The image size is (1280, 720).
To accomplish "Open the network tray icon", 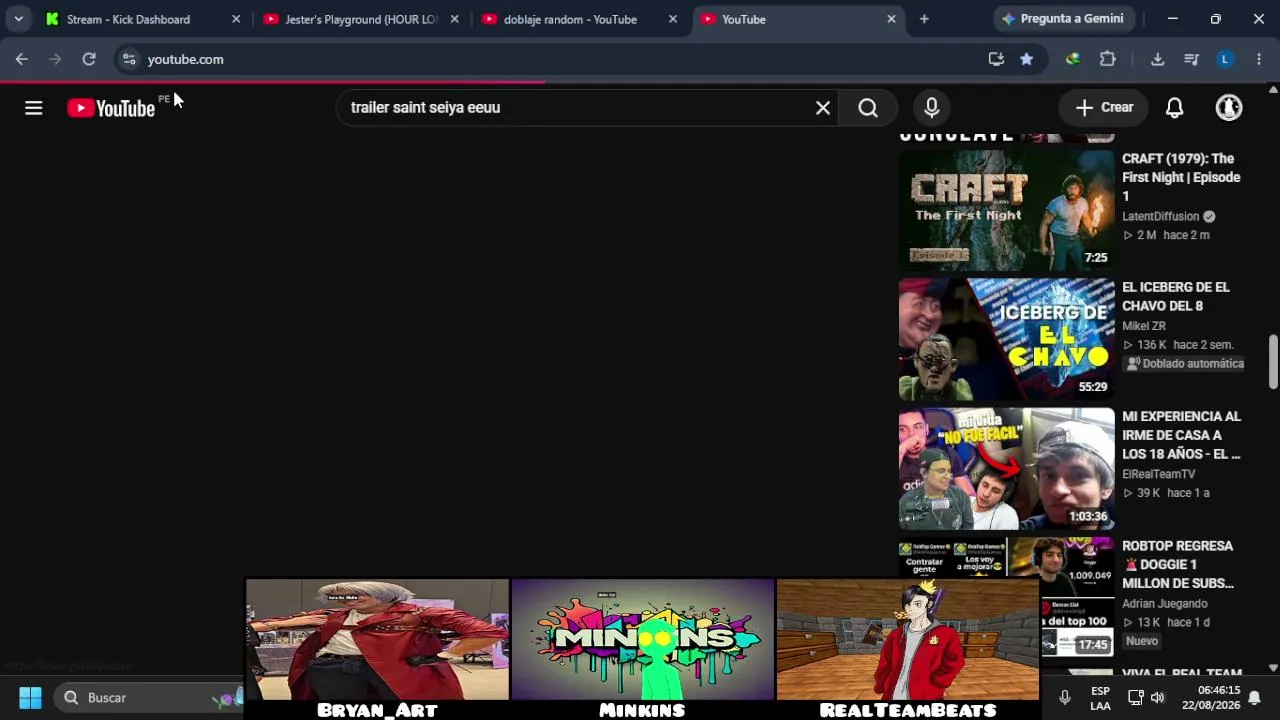I will 1135,698.
